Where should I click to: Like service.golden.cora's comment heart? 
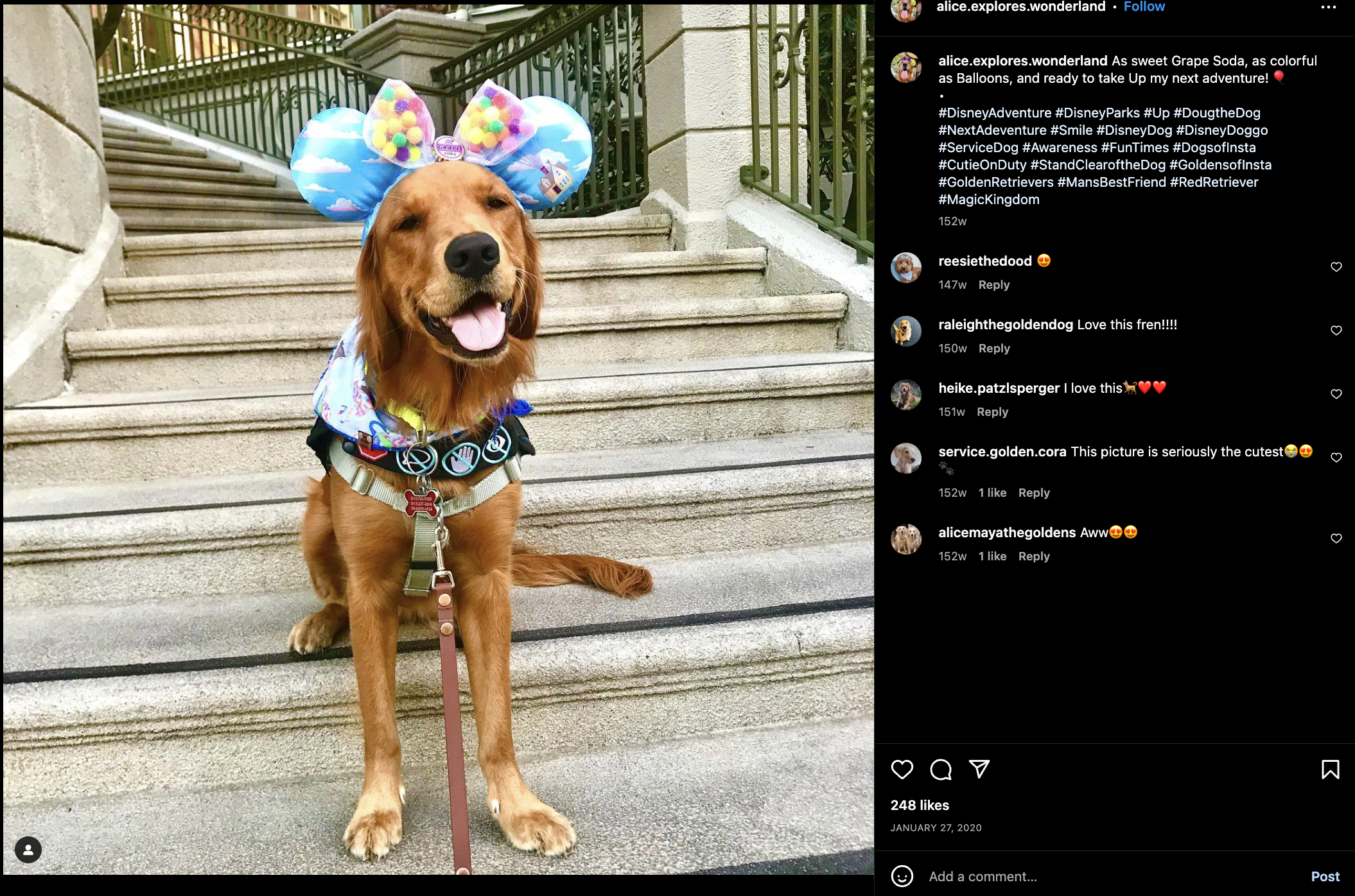coord(1336,458)
